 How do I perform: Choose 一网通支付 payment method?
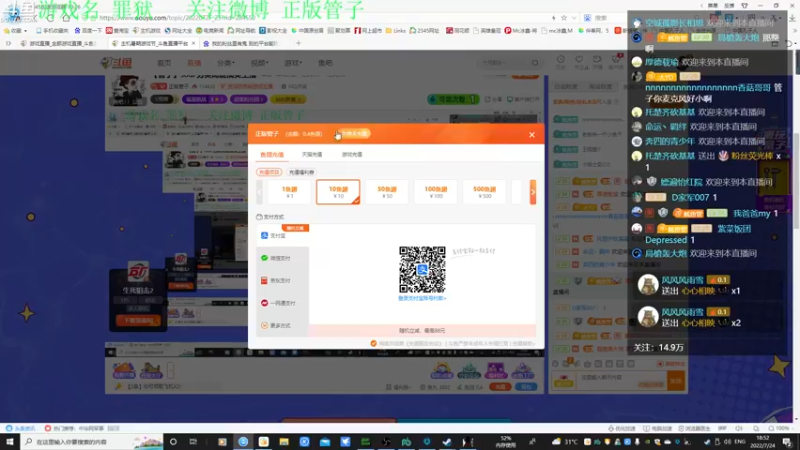[282, 303]
